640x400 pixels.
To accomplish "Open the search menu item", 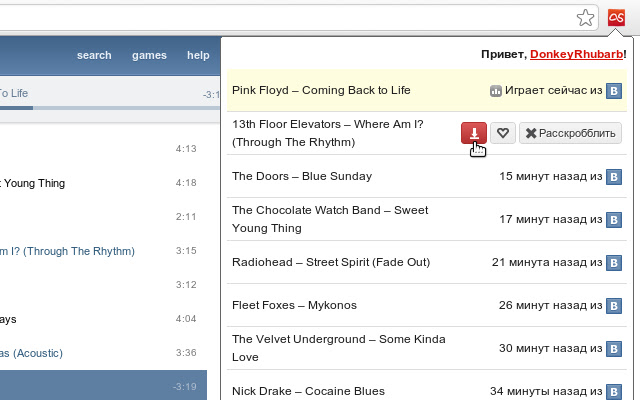I will pos(94,56).
